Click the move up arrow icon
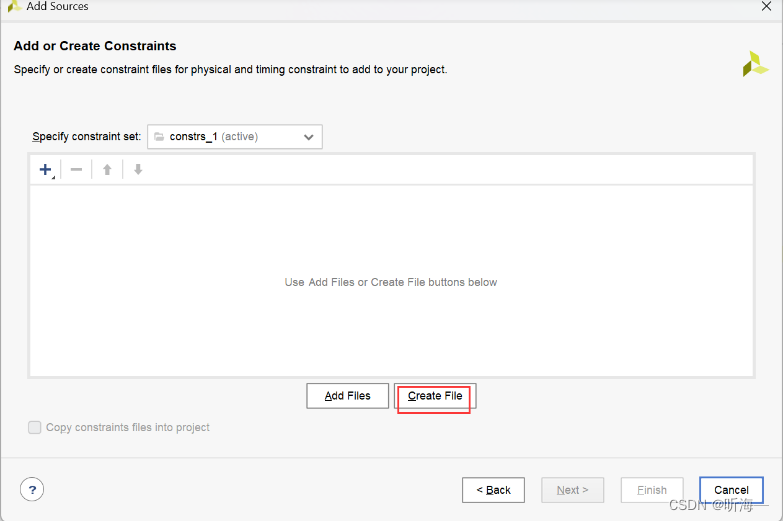Image resolution: width=784 pixels, height=521 pixels. [x=107, y=170]
